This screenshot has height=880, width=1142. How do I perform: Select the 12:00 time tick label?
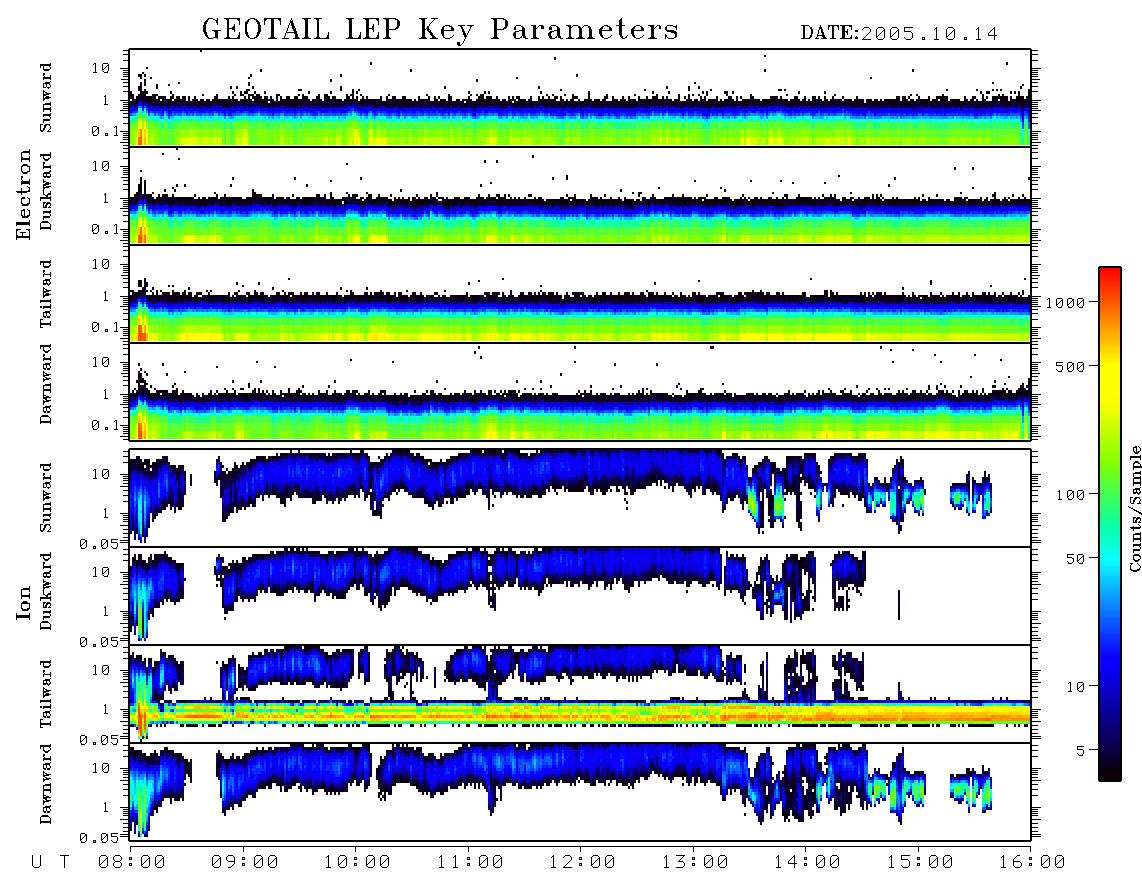(581, 863)
